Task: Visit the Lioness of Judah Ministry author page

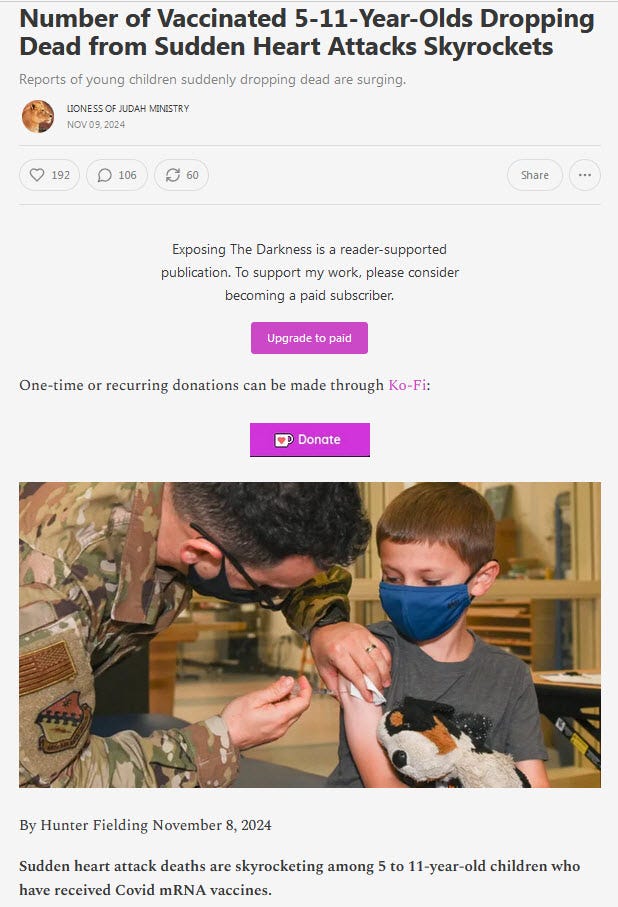Action: 128,108
